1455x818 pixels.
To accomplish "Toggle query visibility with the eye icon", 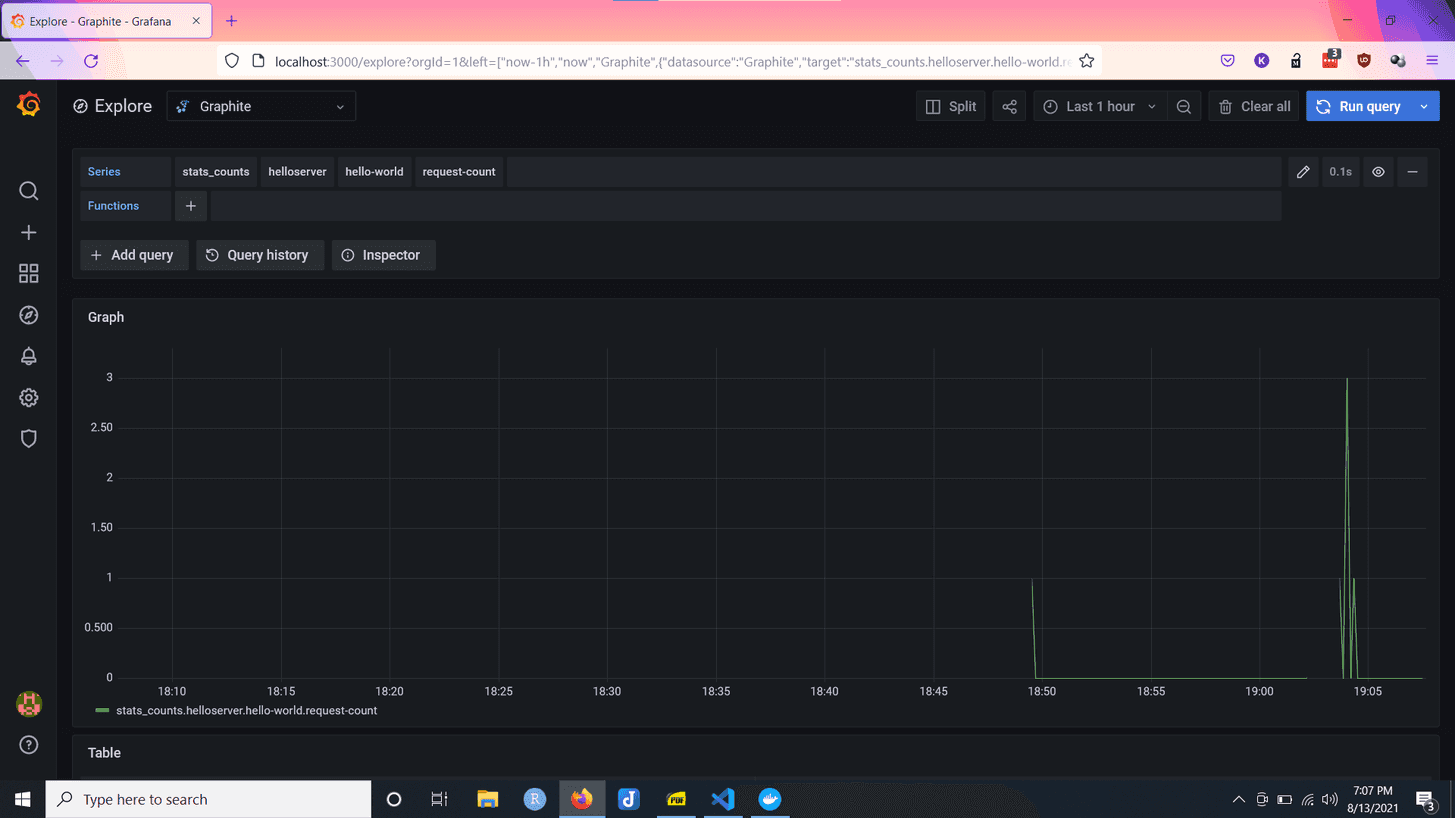I will (x=1378, y=171).
